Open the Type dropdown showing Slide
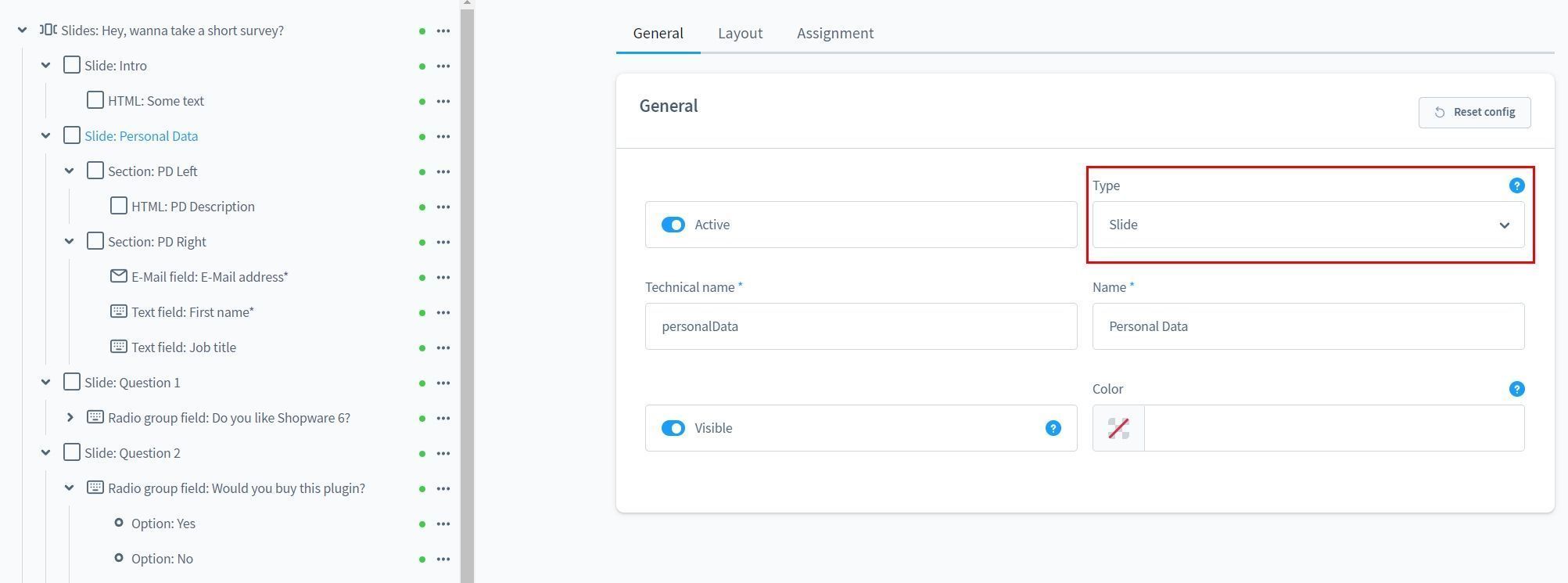1568x583 pixels. click(x=1308, y=225)
